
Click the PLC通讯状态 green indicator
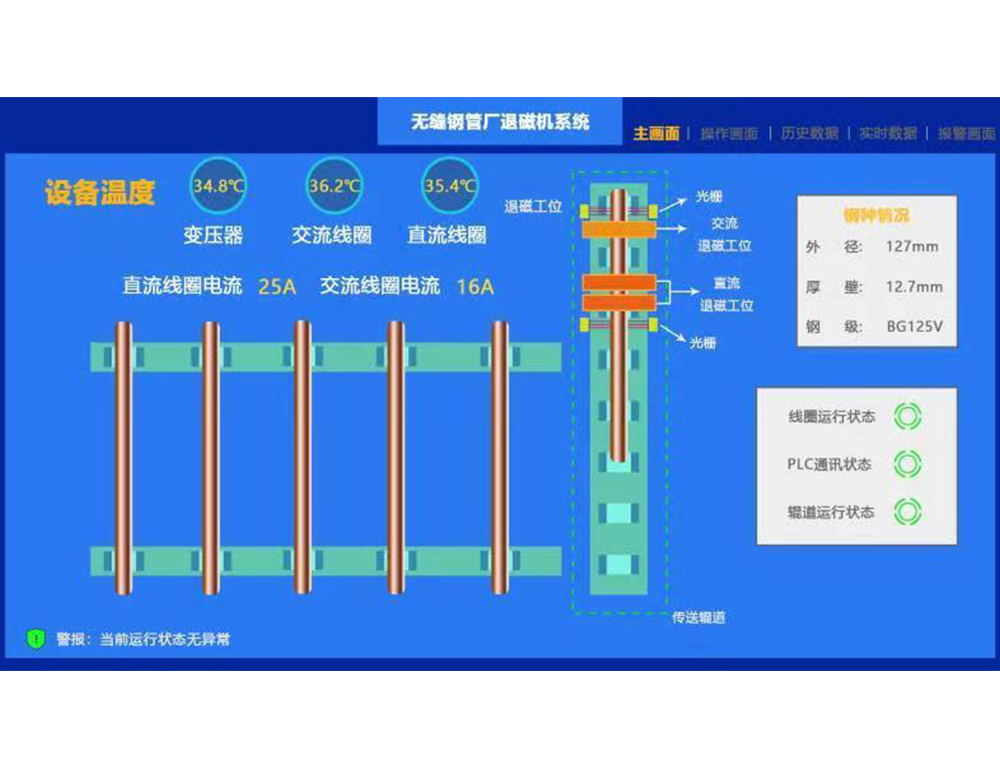(x=907, y=464)
